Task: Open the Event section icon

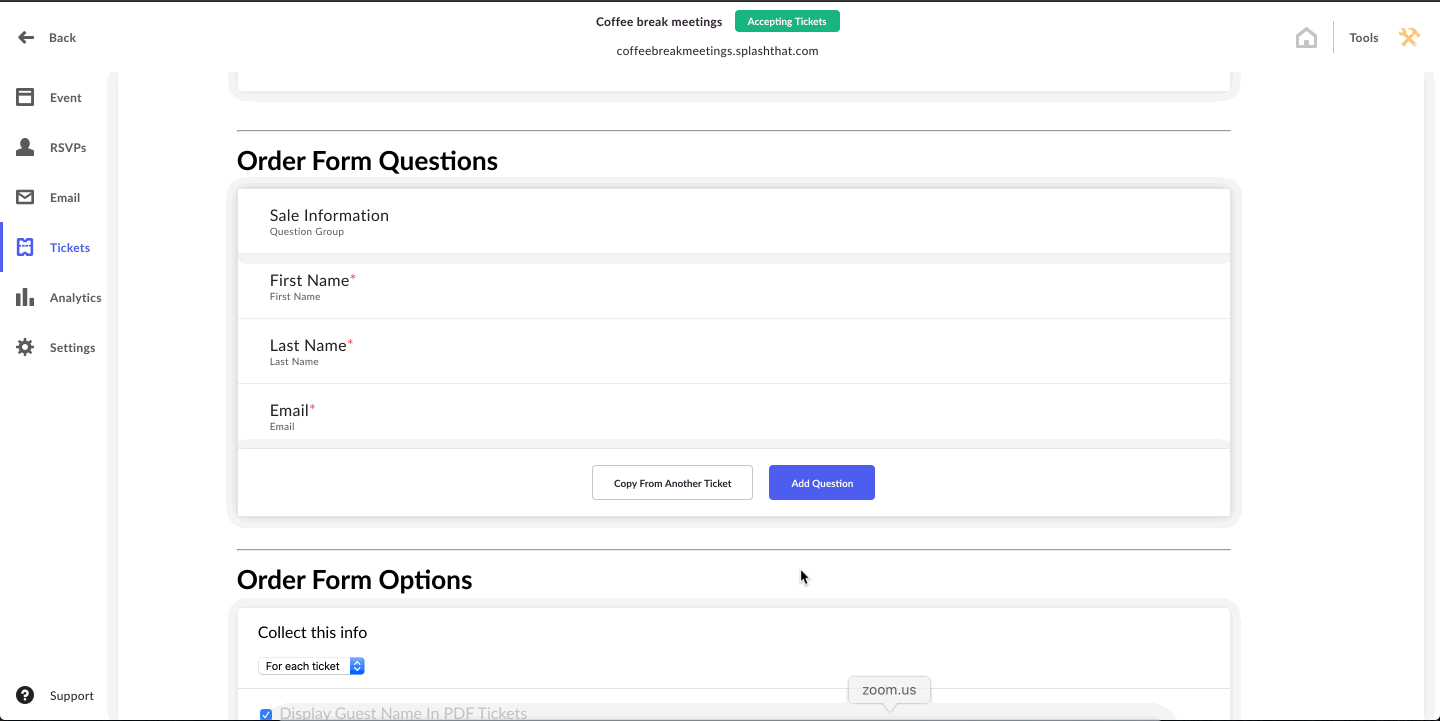Action: point(25,97)
